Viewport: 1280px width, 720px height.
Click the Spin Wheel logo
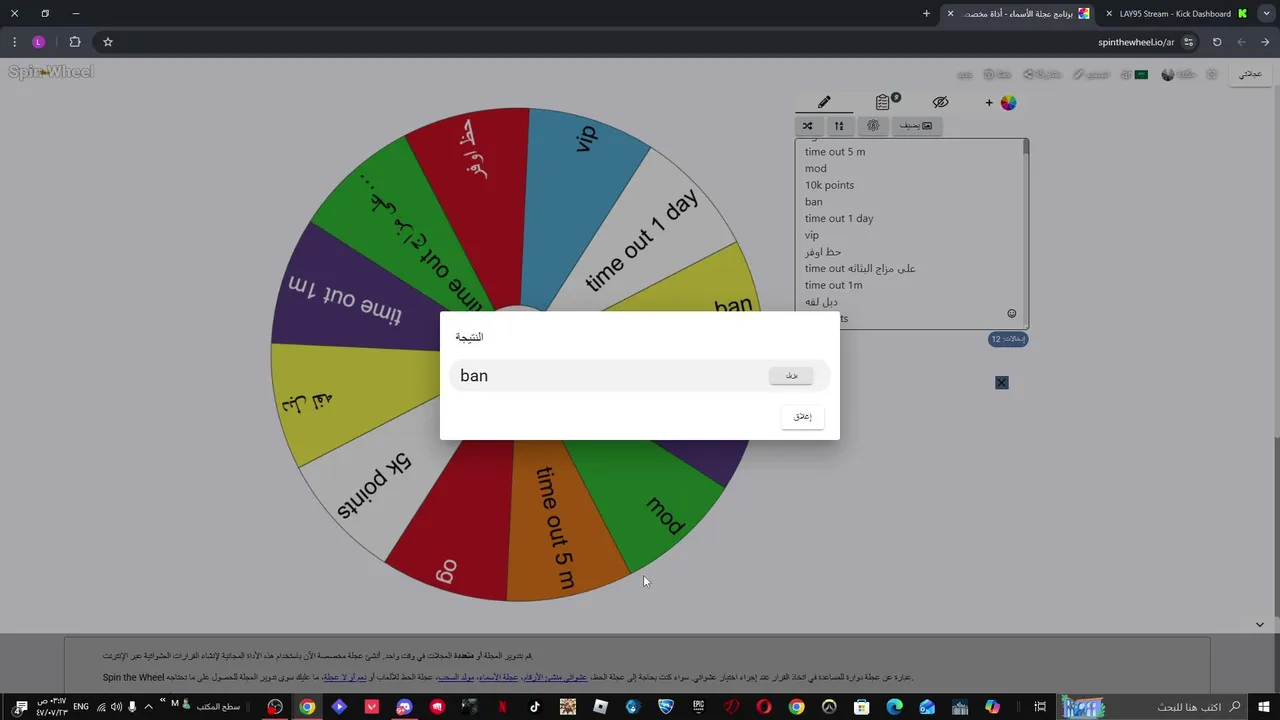(51, 72)
